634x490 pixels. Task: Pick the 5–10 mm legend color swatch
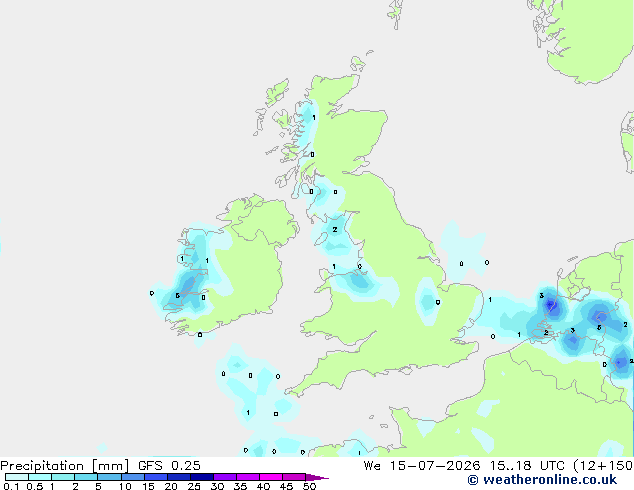coord(109,477)
